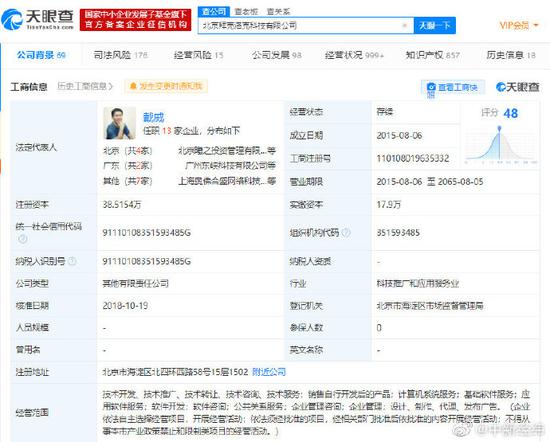Select the 经营状况 tab
Image resolution: width=550 pixels, height=442 pixels.
(x=354, y=55)
